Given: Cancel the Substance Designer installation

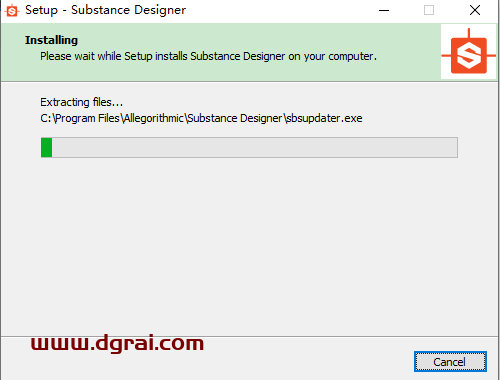Looking at the screenshot, I should pyautogui.click(x=450, y=362).
